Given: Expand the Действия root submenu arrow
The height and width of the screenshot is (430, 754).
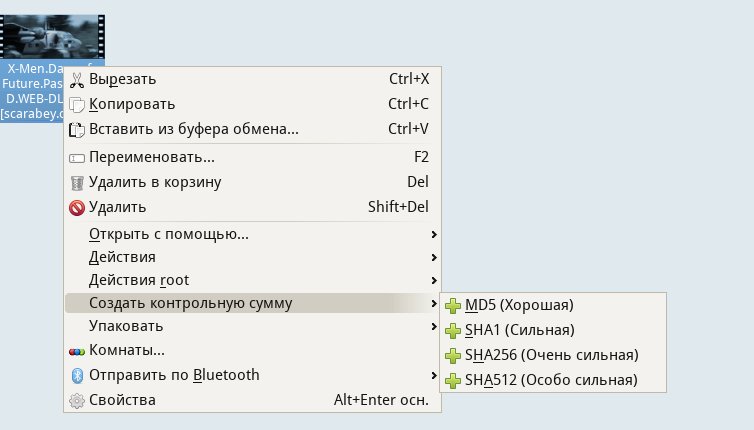Looking at the screenshot, I should (x=433, y=280).
